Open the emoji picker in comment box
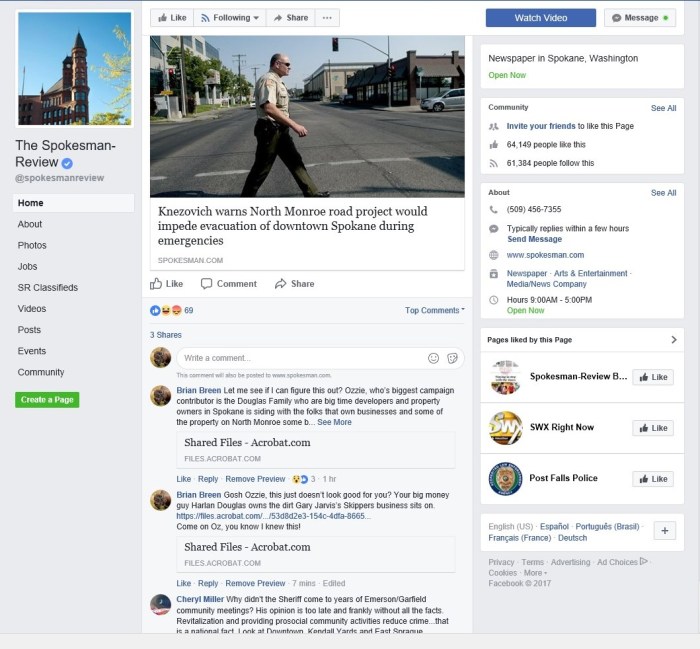This screenshot has width=700, height=649. point(433,358)
